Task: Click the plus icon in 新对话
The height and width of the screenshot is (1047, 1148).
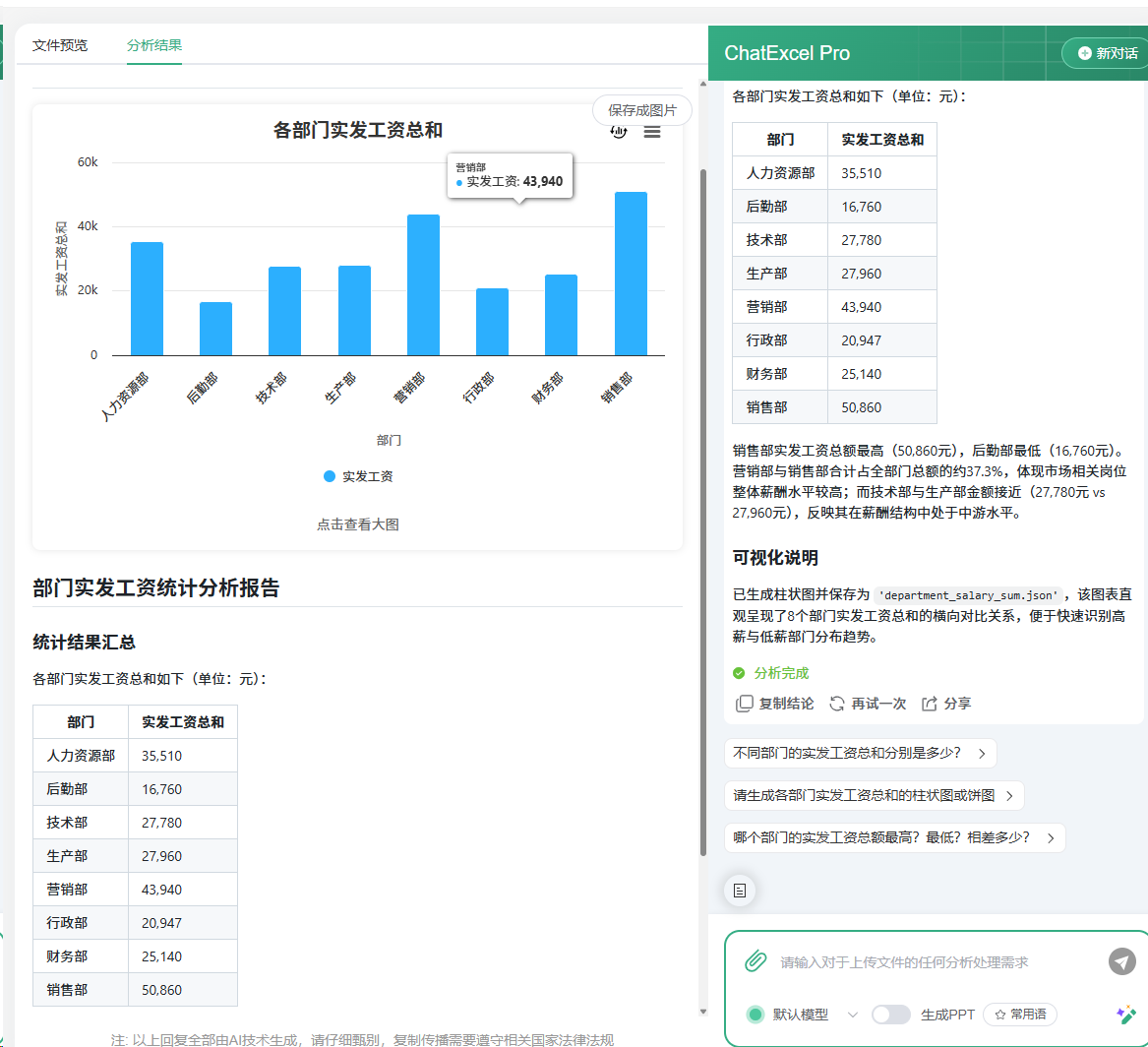Action: (1085, 53)
